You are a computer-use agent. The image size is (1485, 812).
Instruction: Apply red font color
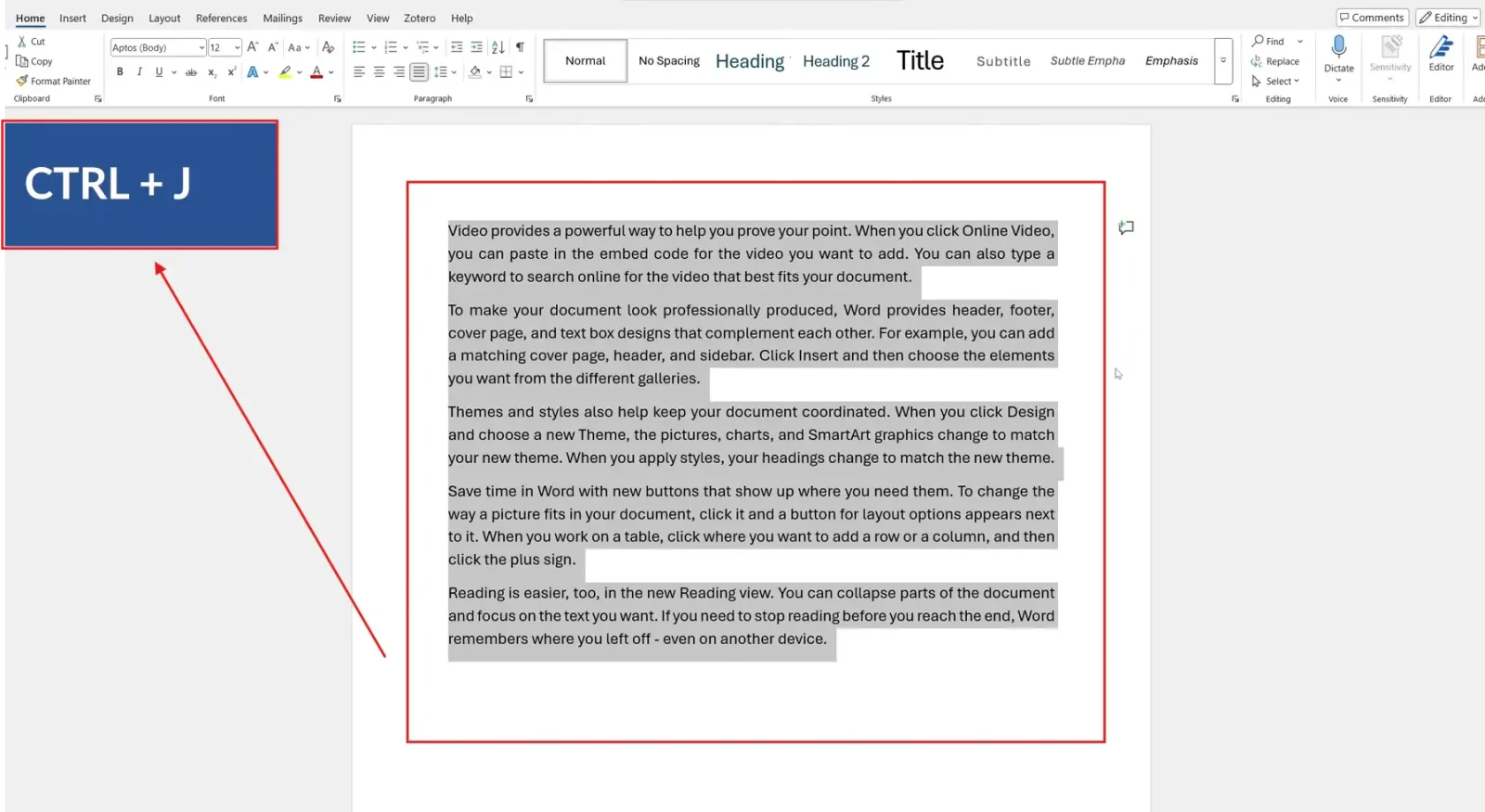click(x=316, y=72)
